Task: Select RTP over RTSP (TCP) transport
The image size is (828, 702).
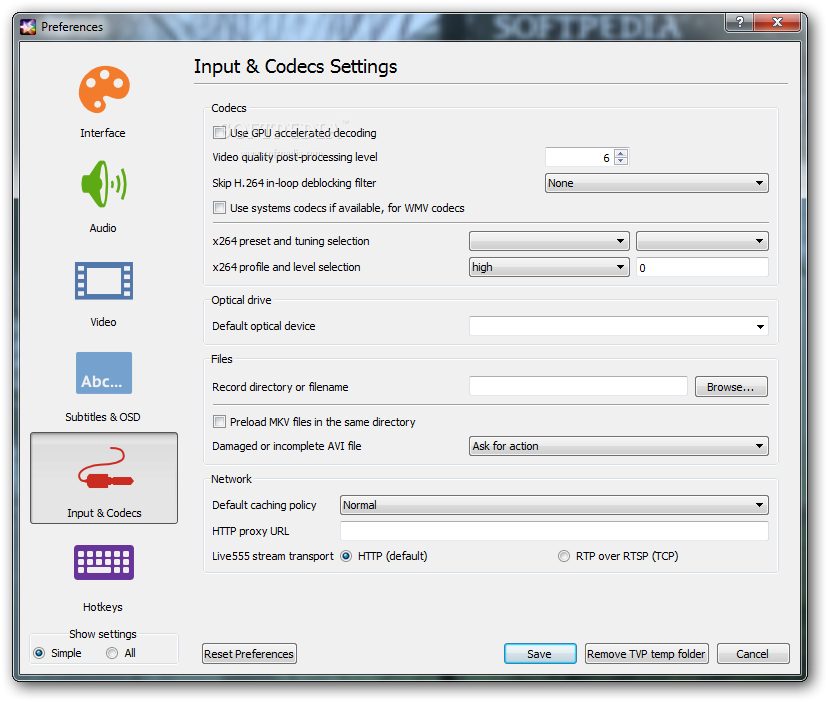Action: pos(564,556)
